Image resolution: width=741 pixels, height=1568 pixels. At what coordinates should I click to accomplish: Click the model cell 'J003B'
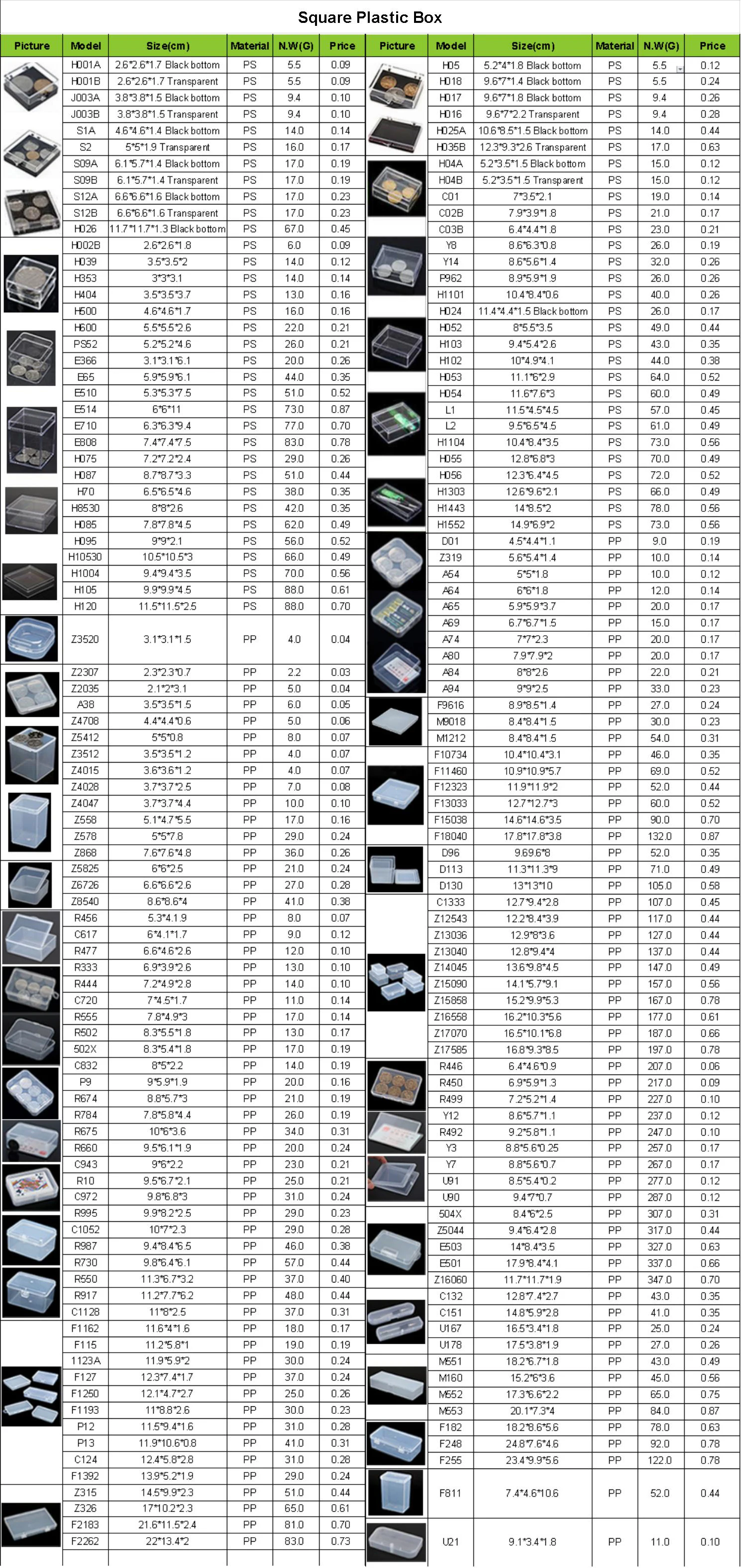pos(85,114)
